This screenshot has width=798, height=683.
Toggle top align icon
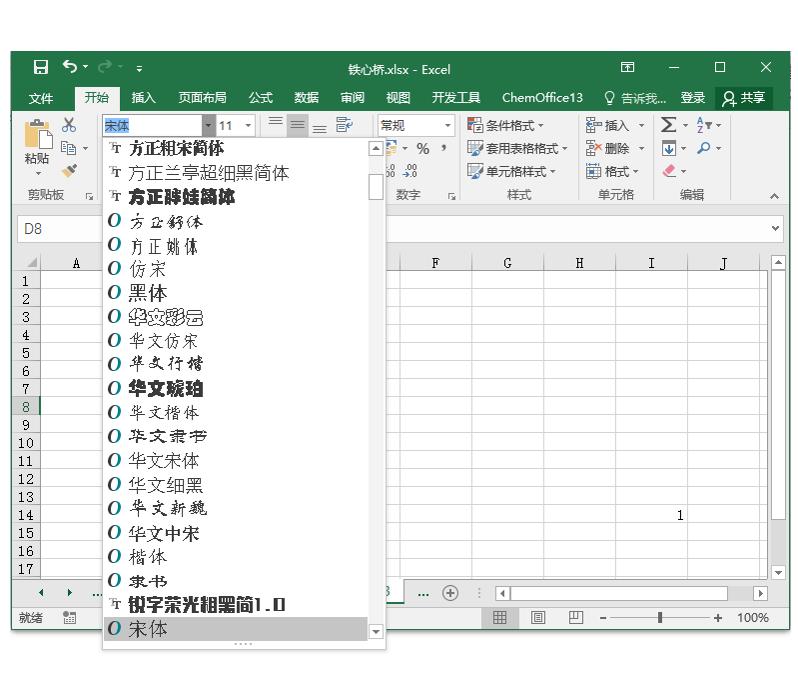click(275, 121)
